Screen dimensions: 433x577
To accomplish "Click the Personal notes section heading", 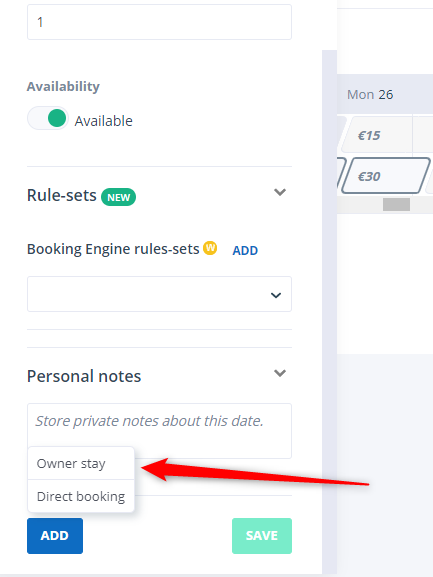I will tap(84, 376).
